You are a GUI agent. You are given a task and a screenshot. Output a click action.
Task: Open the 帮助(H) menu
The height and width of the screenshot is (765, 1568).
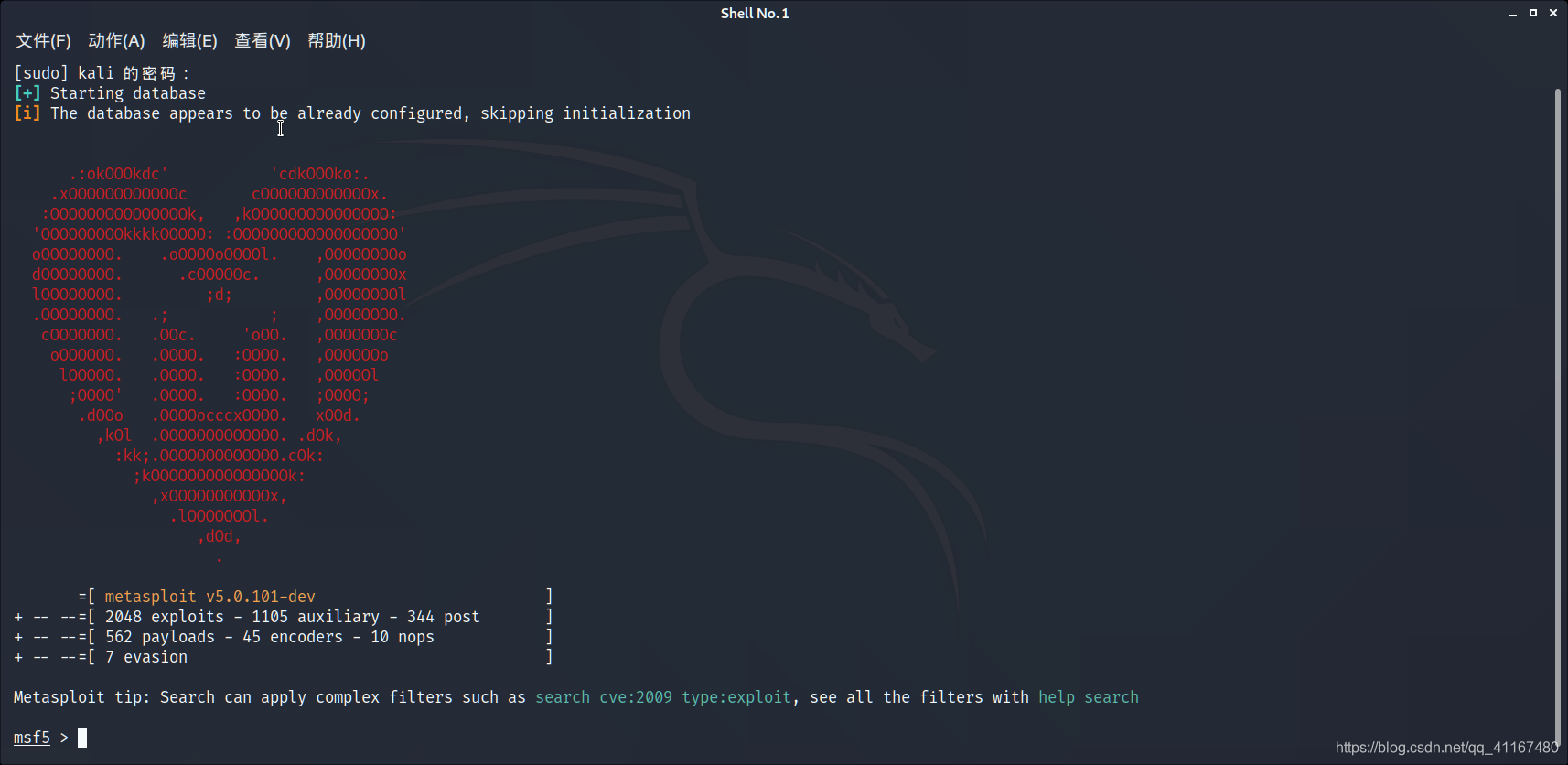tap(337, 41)
